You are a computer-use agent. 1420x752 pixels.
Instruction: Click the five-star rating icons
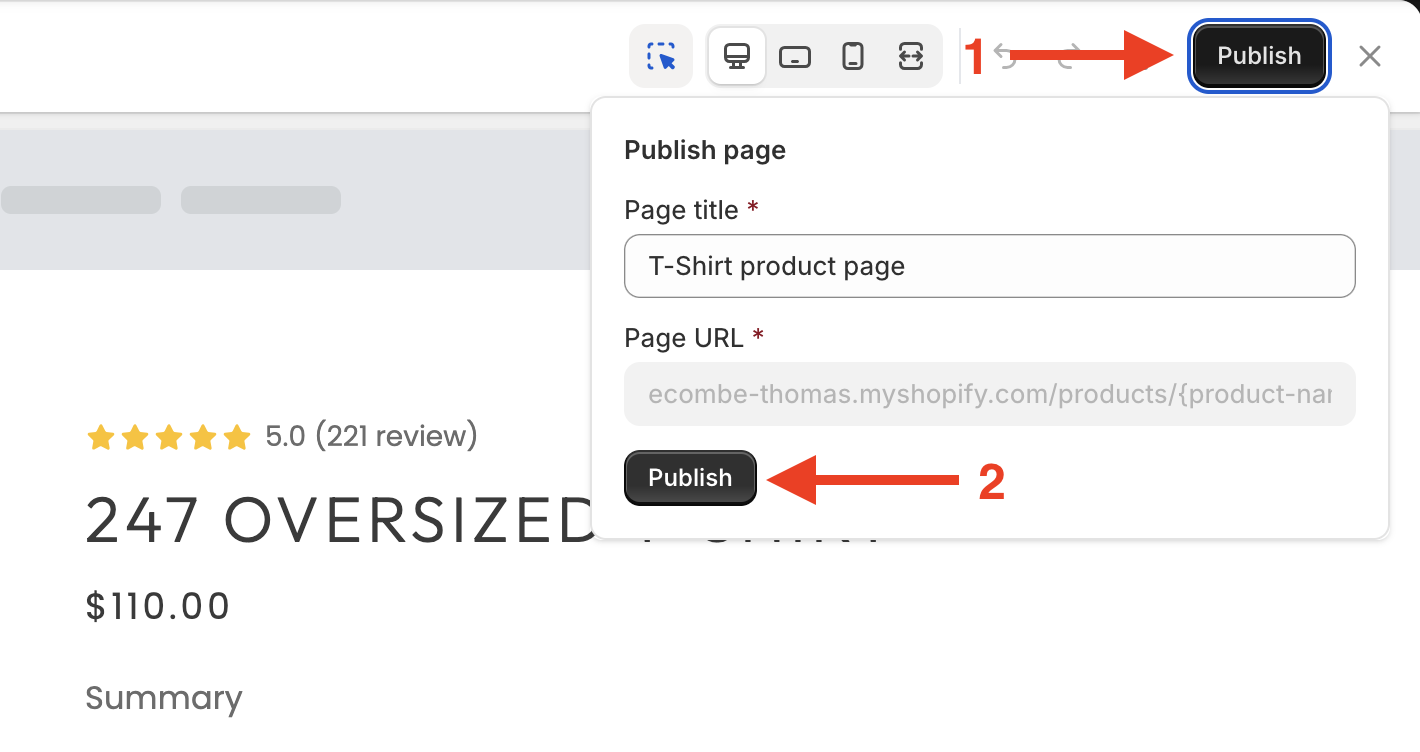point(168,437)
